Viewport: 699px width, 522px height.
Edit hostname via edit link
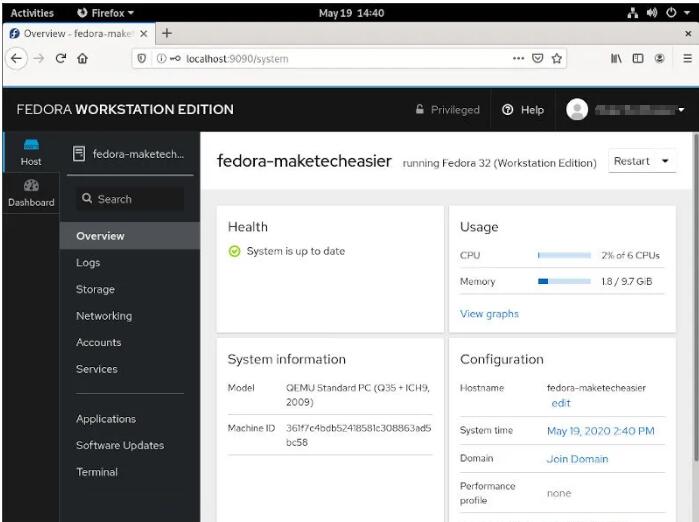click(x=561, y=403)
